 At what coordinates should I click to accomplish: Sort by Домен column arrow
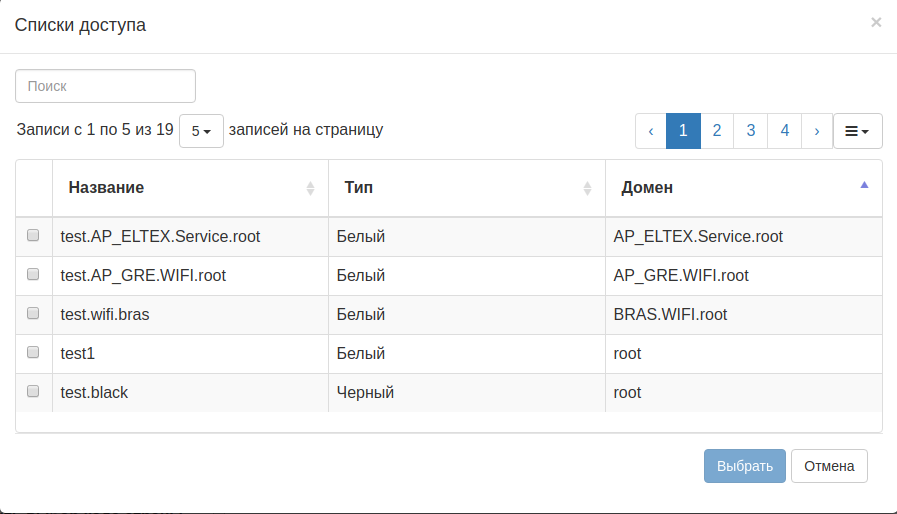[864, 185]
